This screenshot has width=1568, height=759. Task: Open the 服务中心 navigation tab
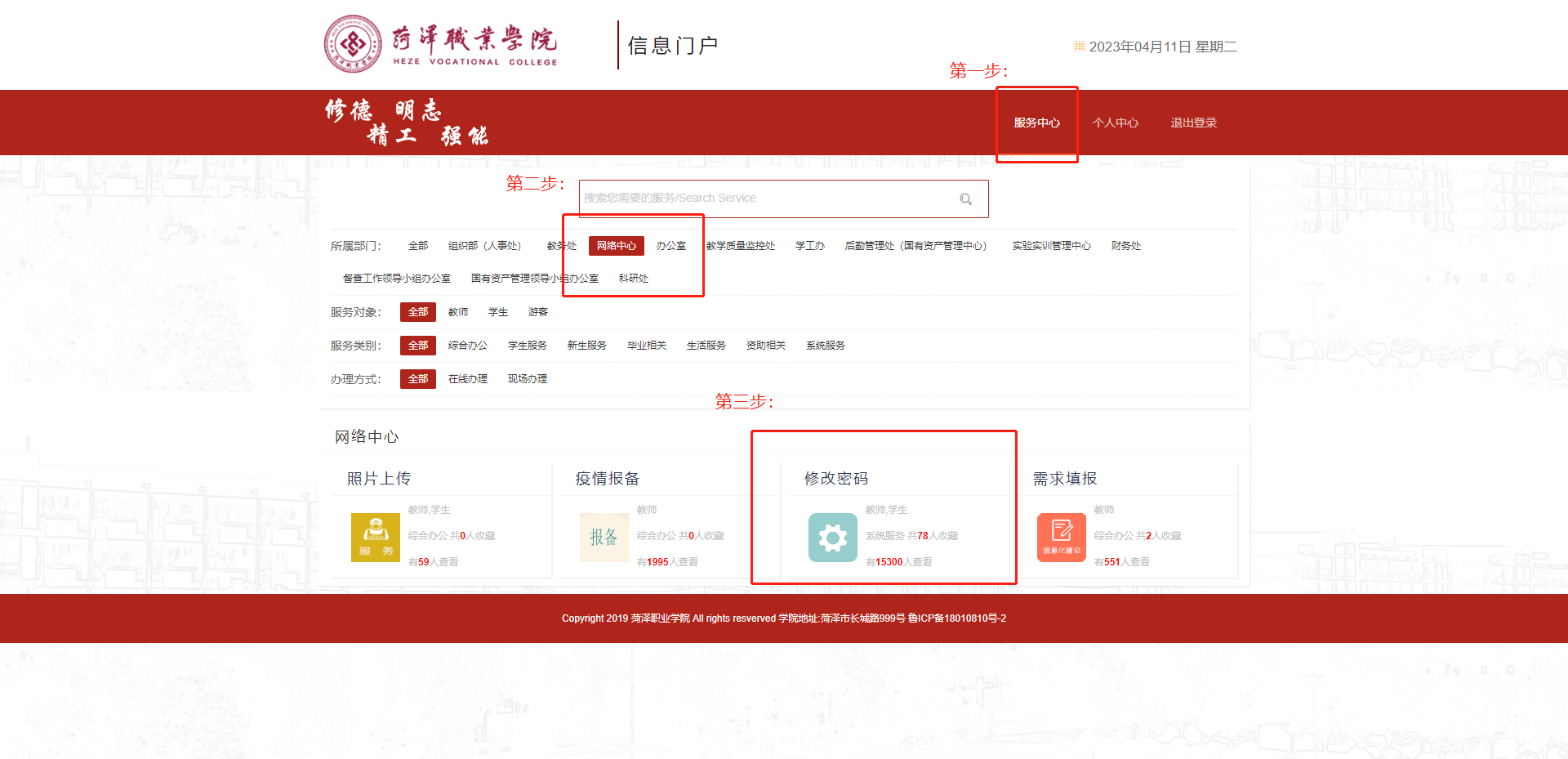click(1036, 123)
